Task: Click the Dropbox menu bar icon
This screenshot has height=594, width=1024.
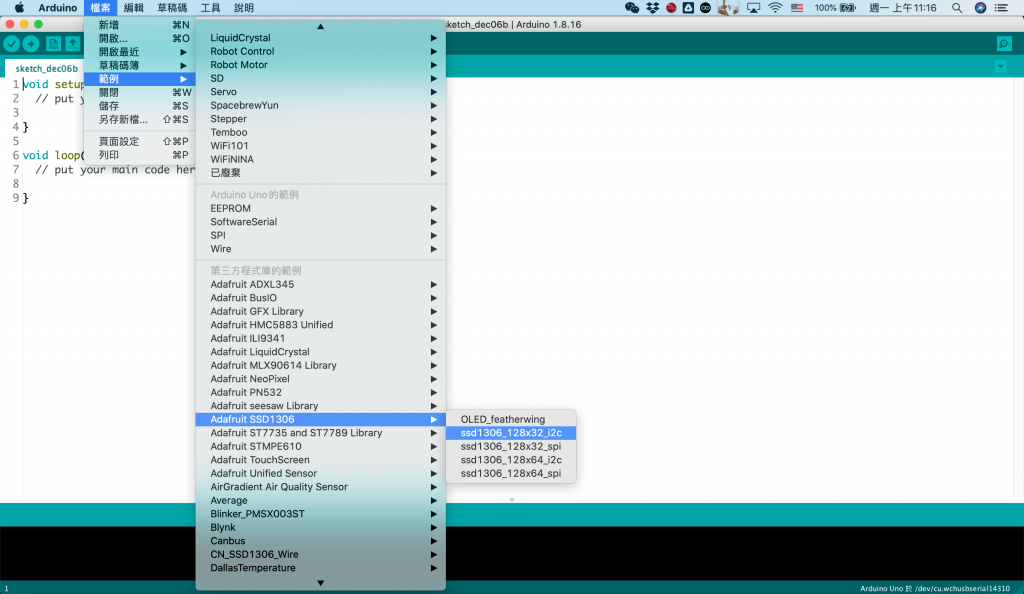Action: pos(652,8)
